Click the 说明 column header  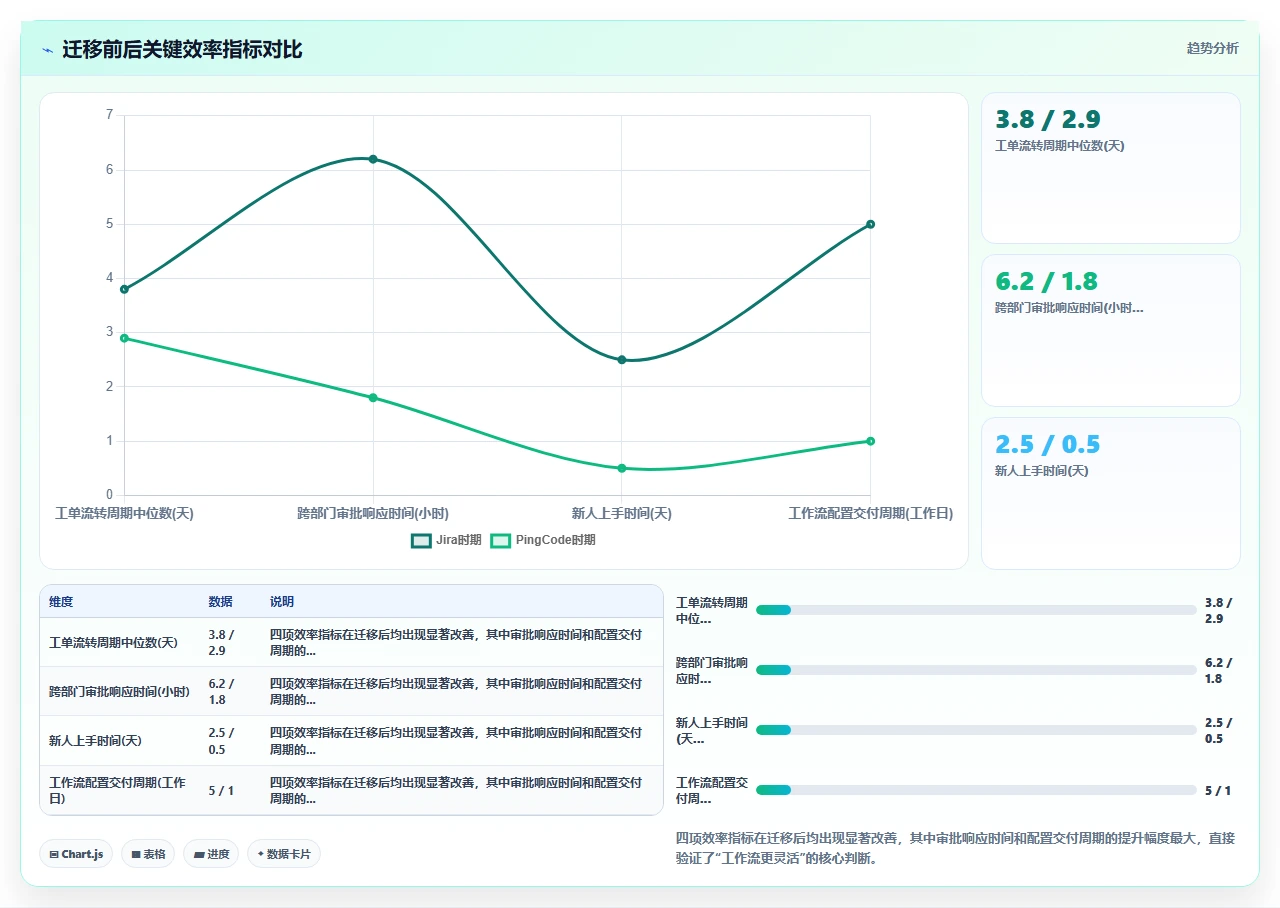(x=282, y=602)
